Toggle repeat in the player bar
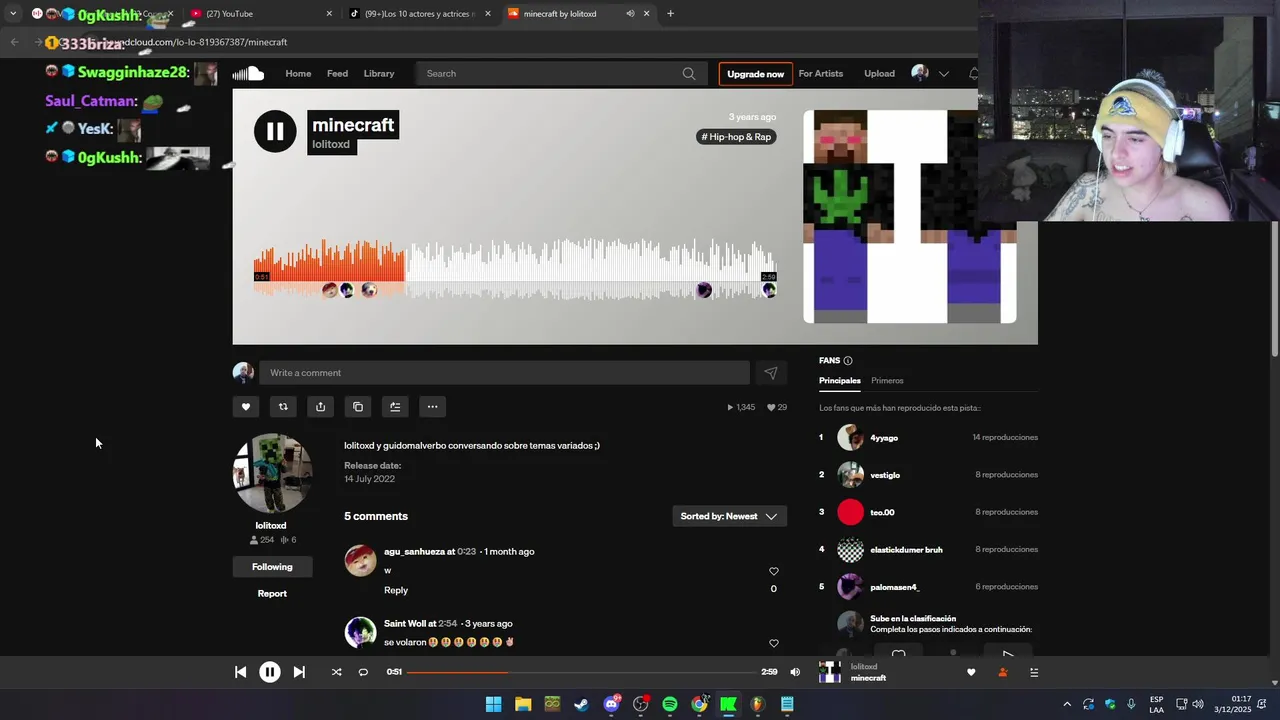This screenshot has height=720, width=1280. 363,672
